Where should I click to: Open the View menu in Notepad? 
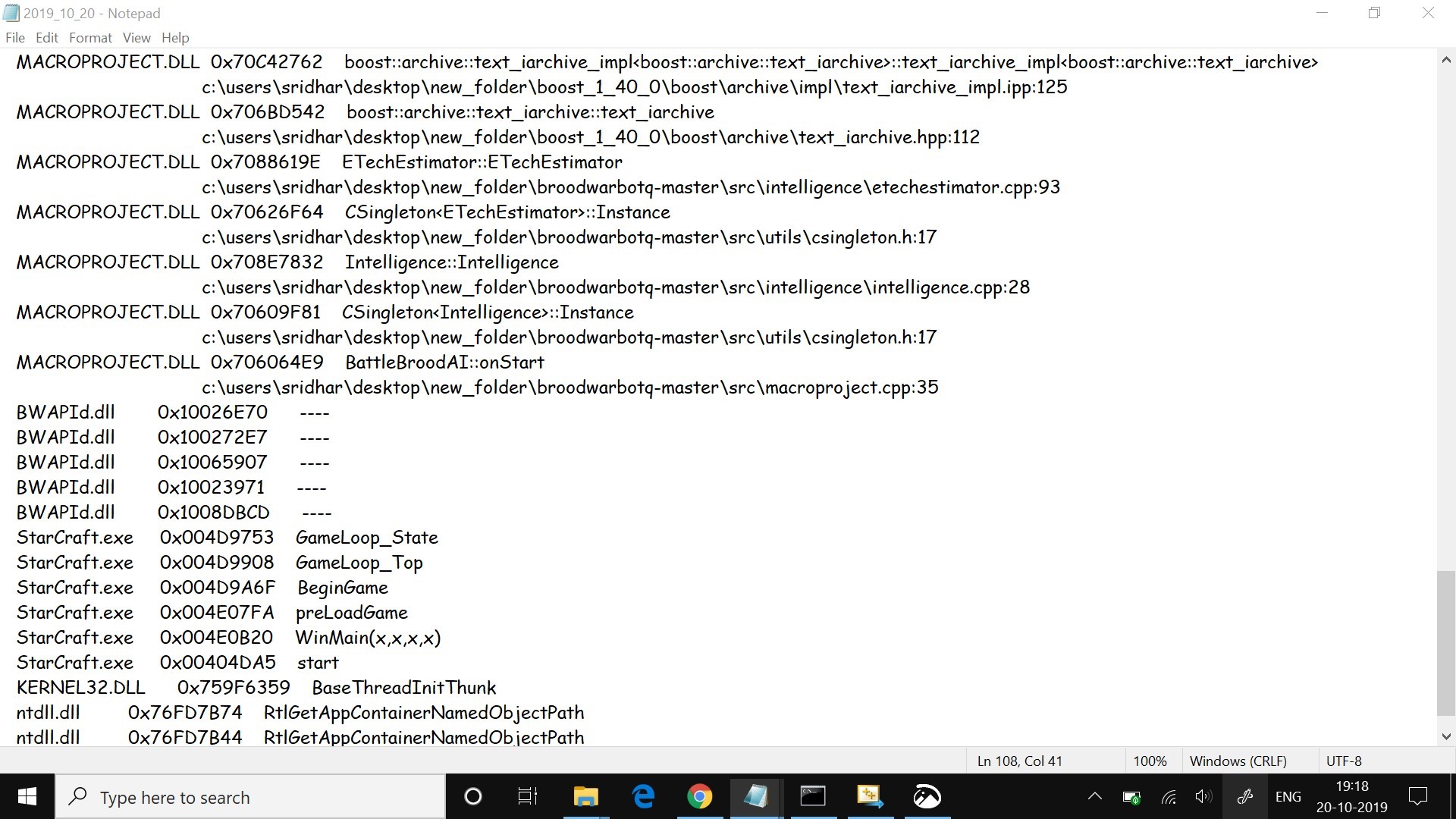(x=136, y=37)
